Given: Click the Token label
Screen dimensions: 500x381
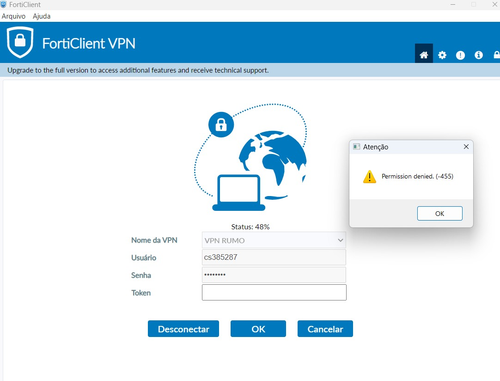Looking at the screenshot, I should (x=141, y=293).
